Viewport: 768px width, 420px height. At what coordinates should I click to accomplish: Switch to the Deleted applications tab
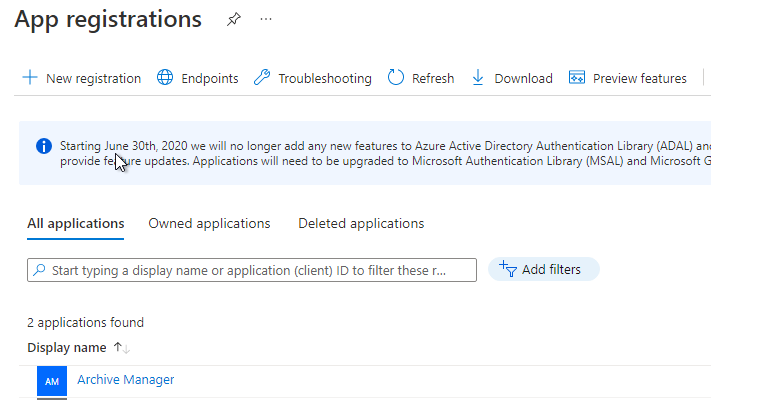(361, 223)
